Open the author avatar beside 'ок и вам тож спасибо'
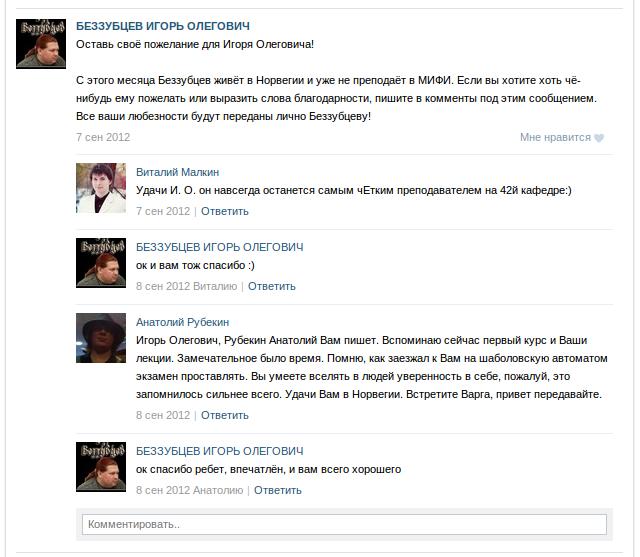The height and width of the screenshot is (557, 640). pyautogui.click(x=101, y=263)
